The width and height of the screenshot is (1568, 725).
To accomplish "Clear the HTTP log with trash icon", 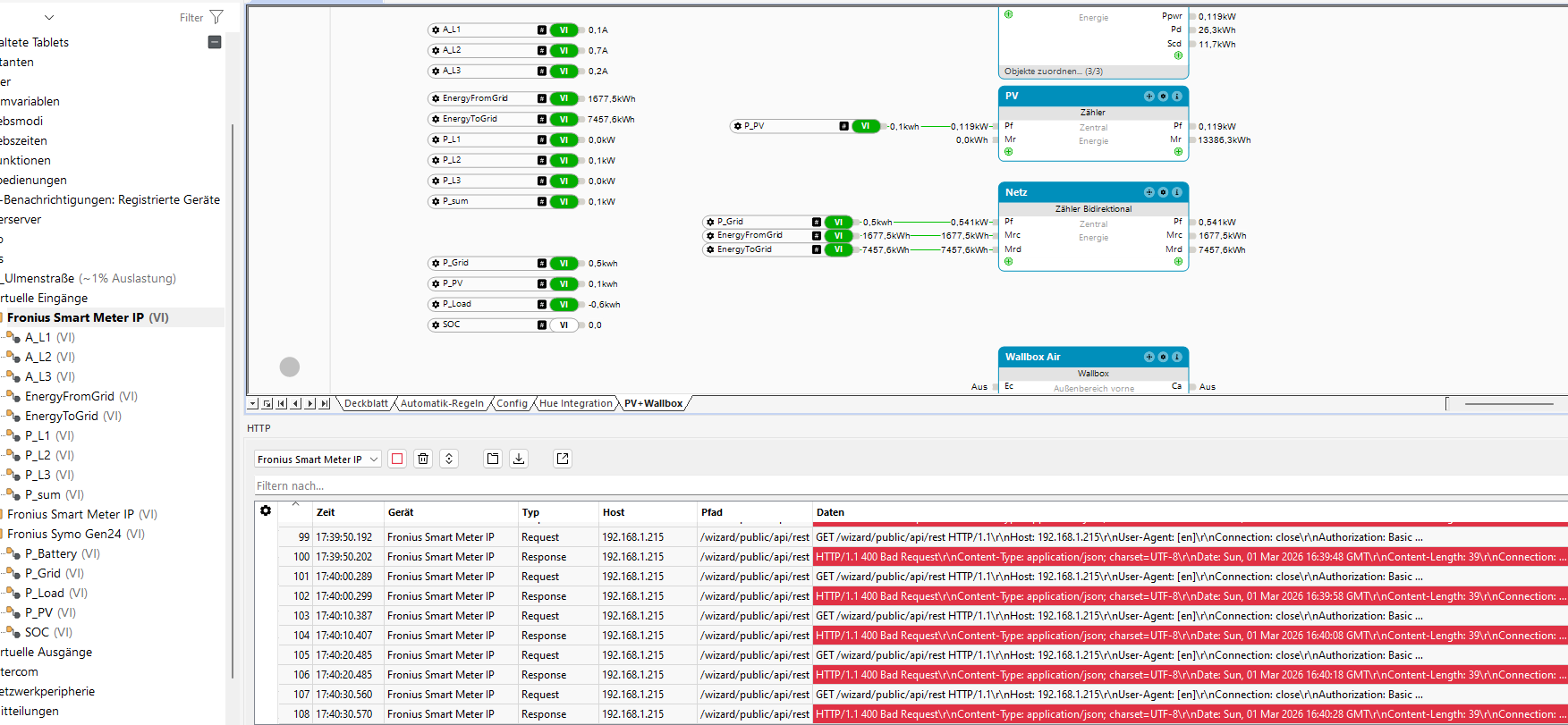I will point(423,459).
